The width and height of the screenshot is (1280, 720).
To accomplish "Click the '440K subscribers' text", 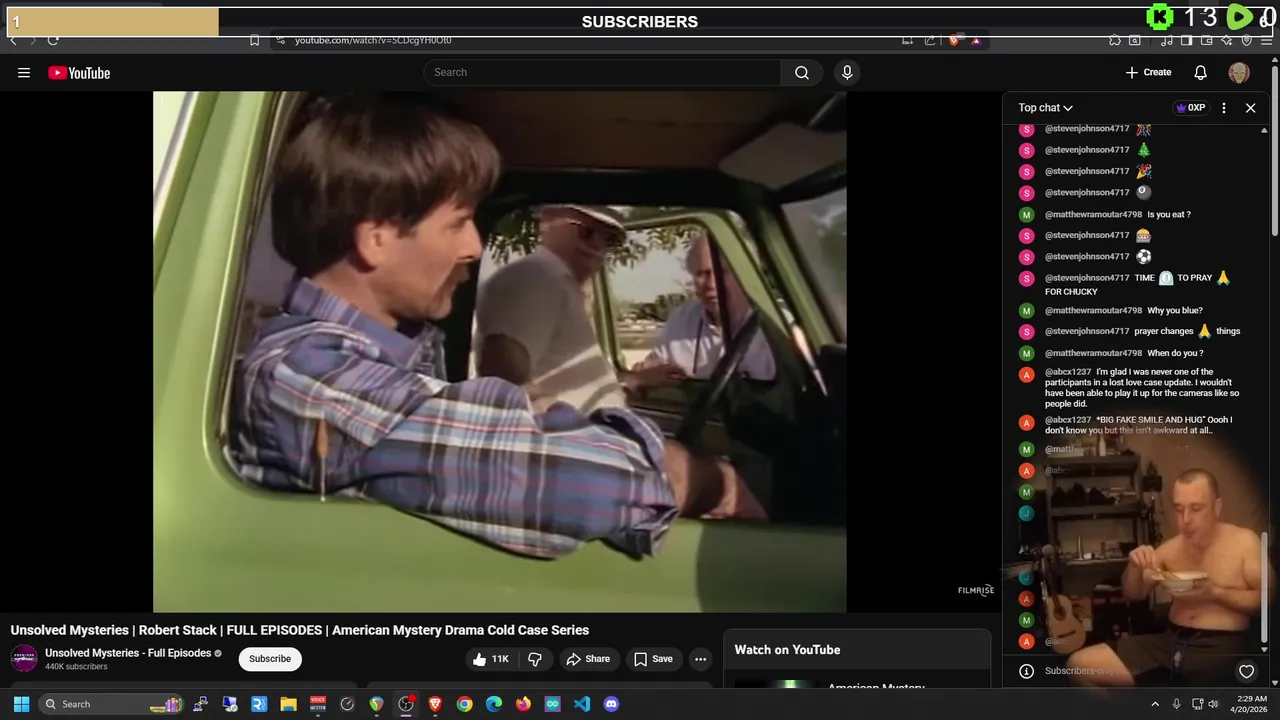I will pos(76,667).
